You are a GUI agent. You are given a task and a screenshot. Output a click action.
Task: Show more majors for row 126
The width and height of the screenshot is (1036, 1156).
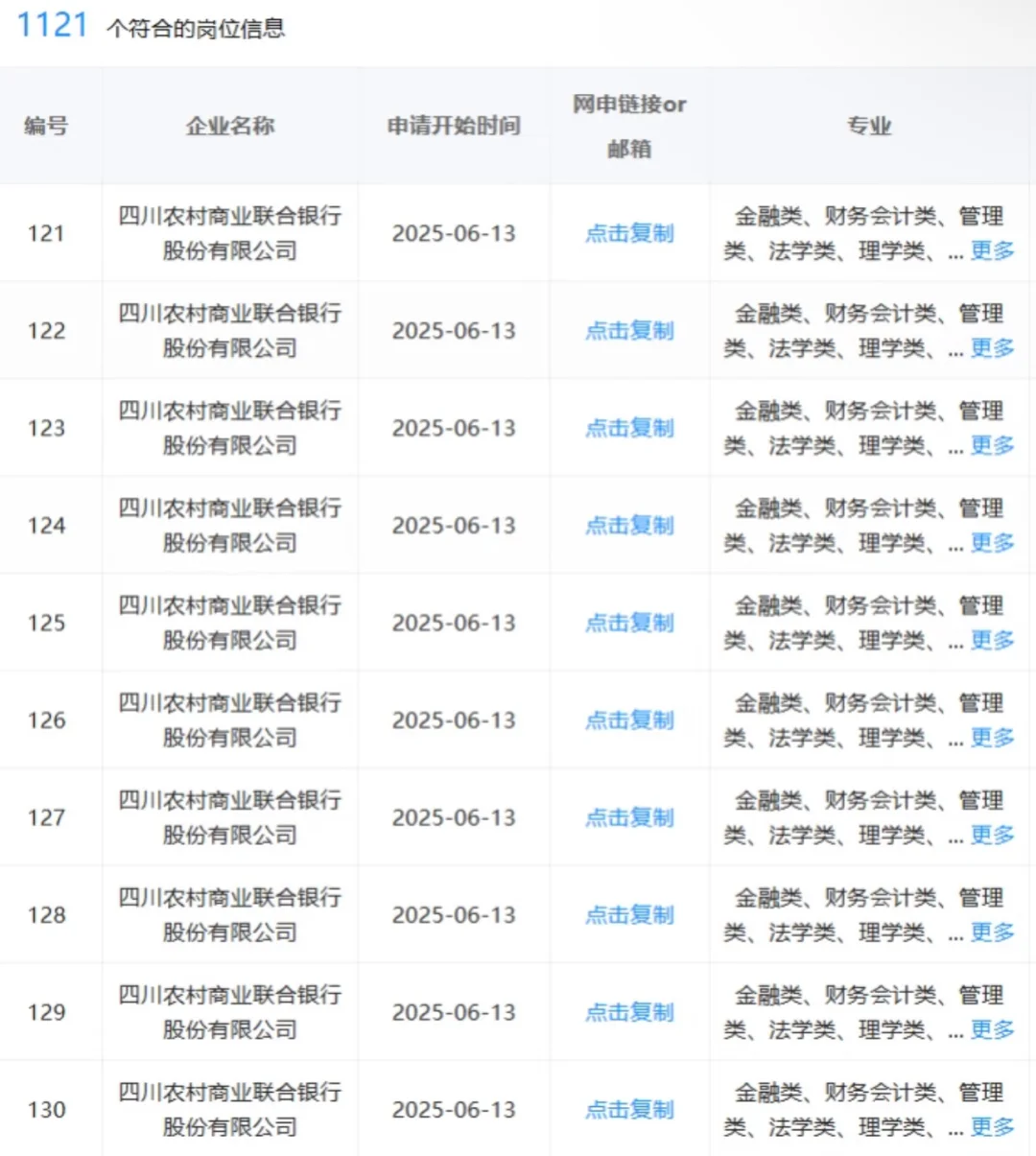(992, 738)
